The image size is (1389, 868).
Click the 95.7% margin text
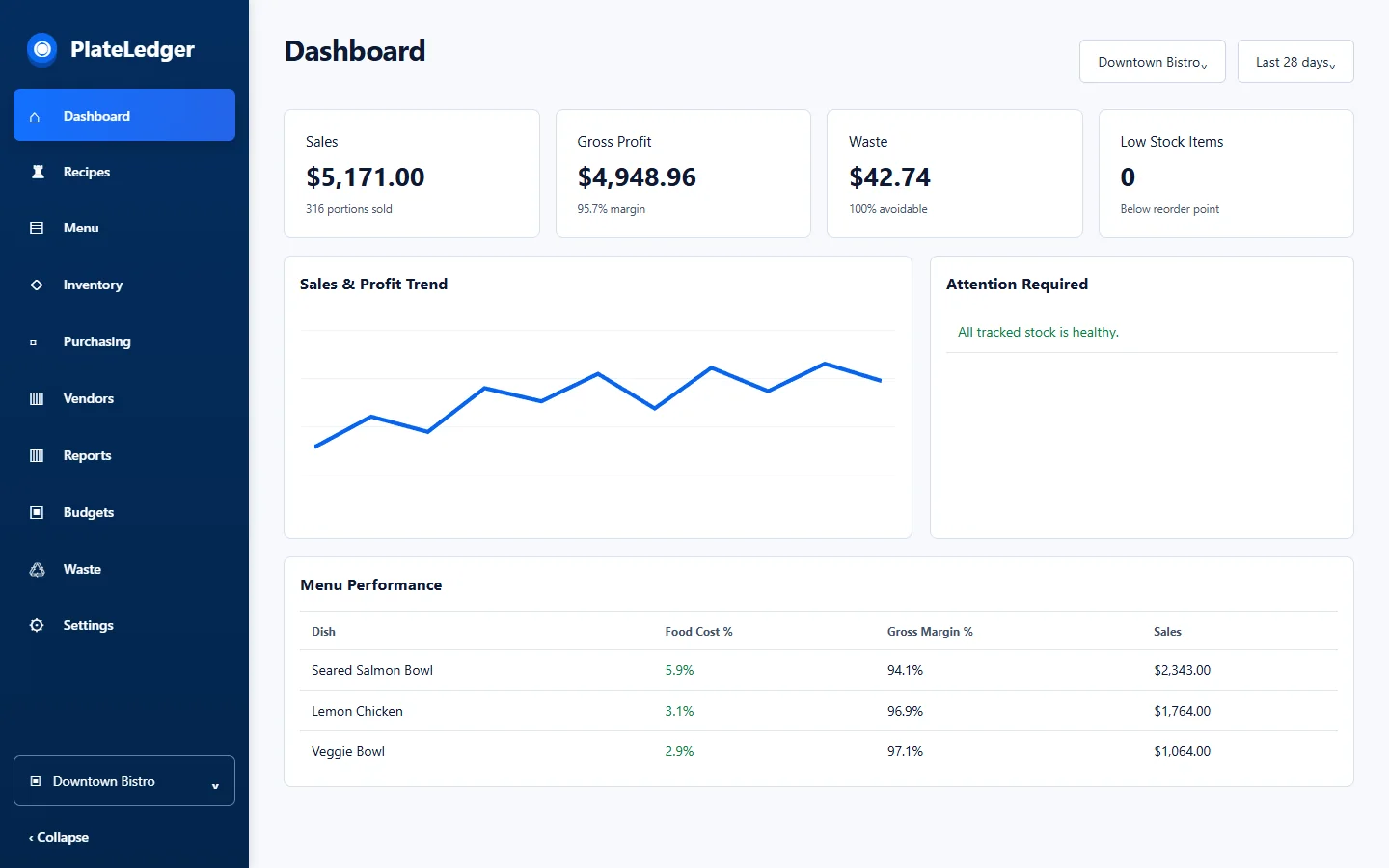coord(612,209)
